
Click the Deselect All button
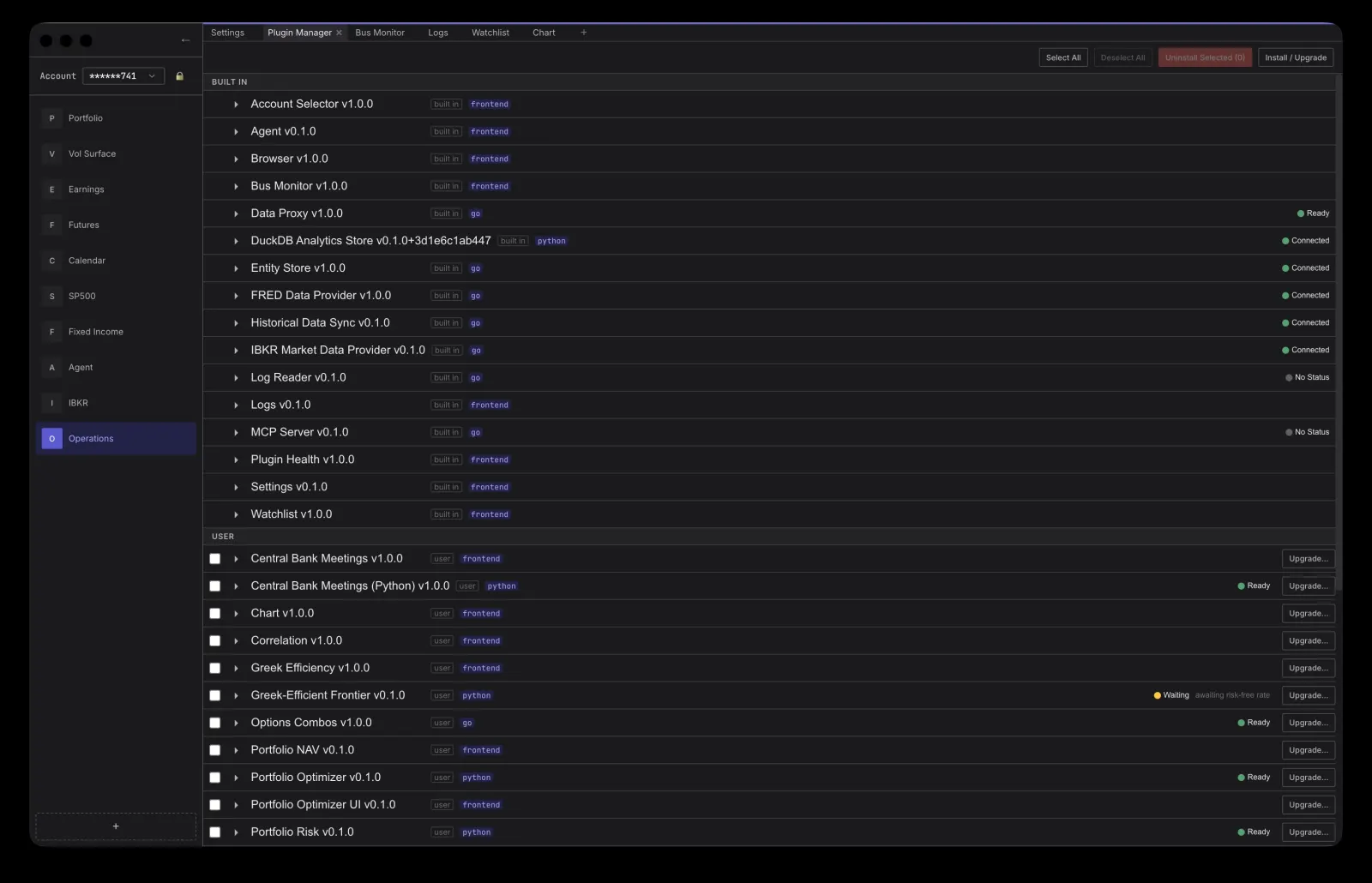[1122, 57]
